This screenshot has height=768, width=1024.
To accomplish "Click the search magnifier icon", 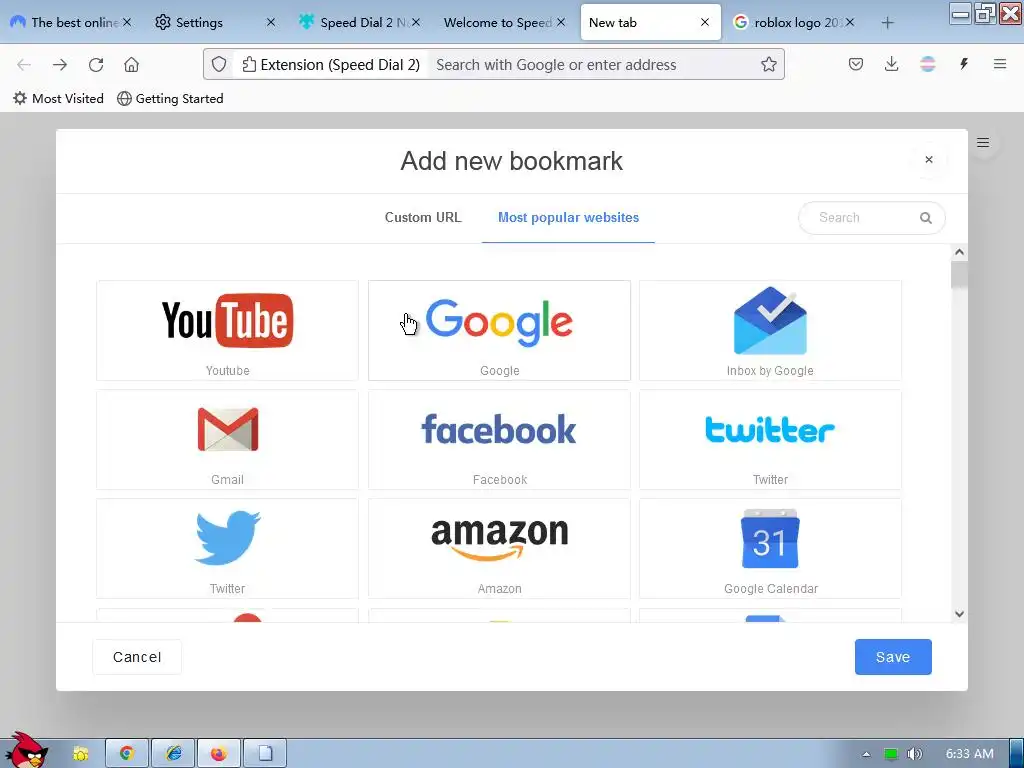I will pyautogui.click(x=925, y=217).
